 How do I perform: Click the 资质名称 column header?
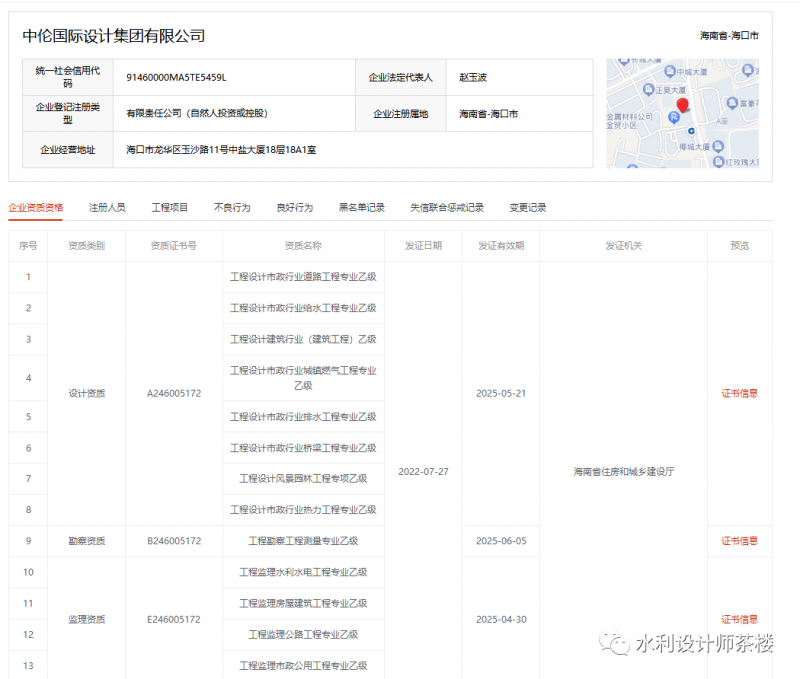pyautogui.click(x=303, y=246)
